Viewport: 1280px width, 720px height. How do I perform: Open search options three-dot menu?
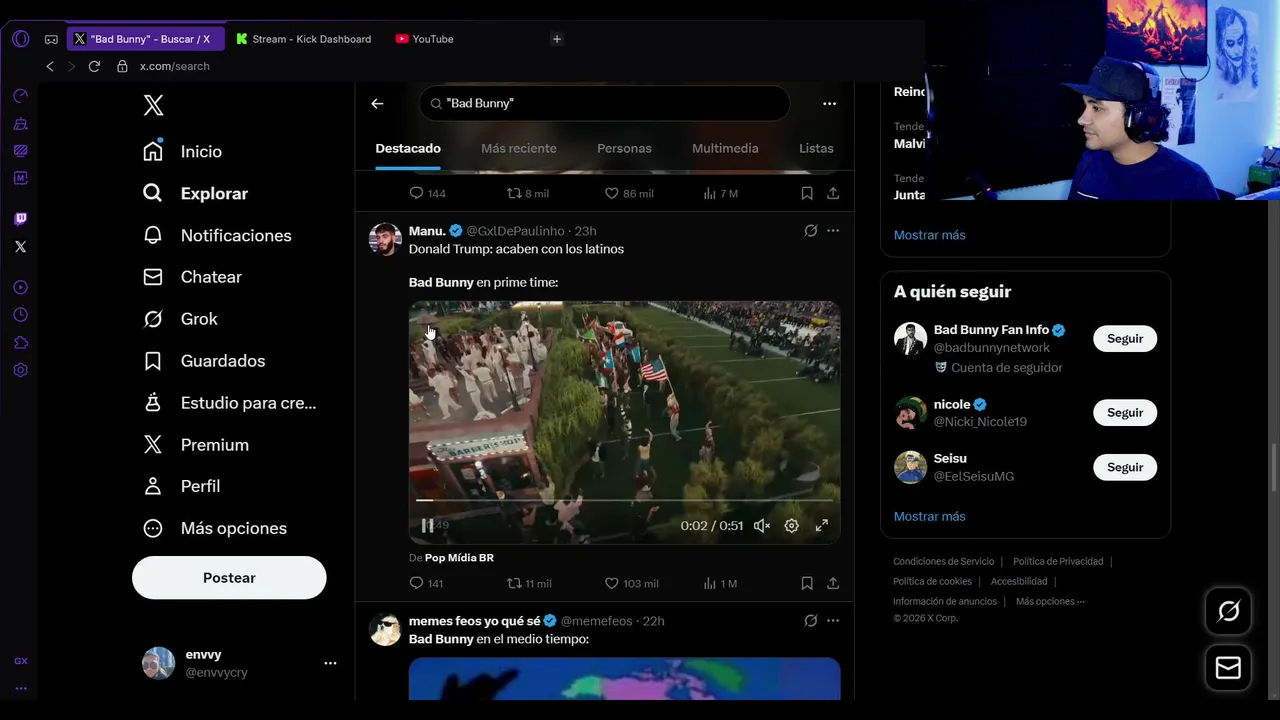pyautogui.click(x=829, y=103)
